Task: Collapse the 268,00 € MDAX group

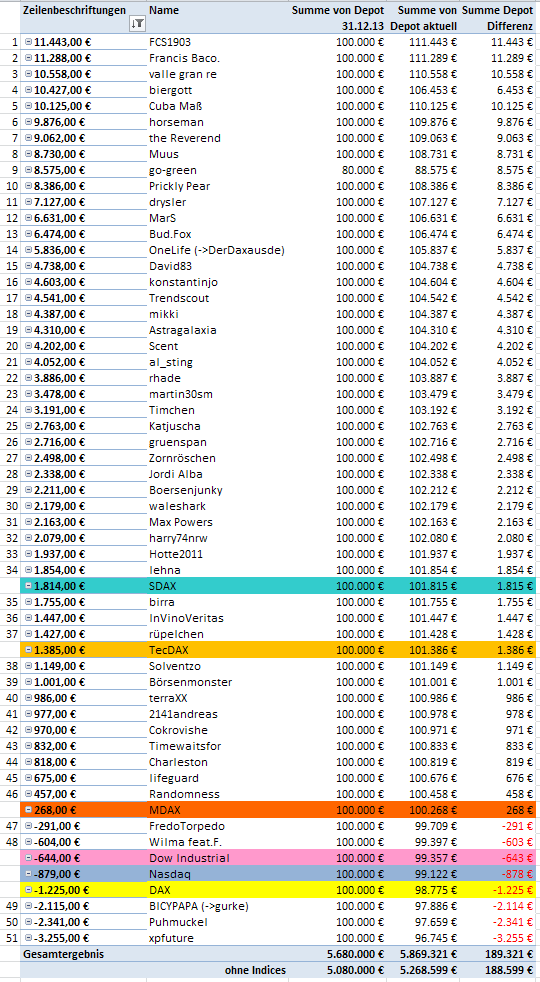Action: [29, 810]
